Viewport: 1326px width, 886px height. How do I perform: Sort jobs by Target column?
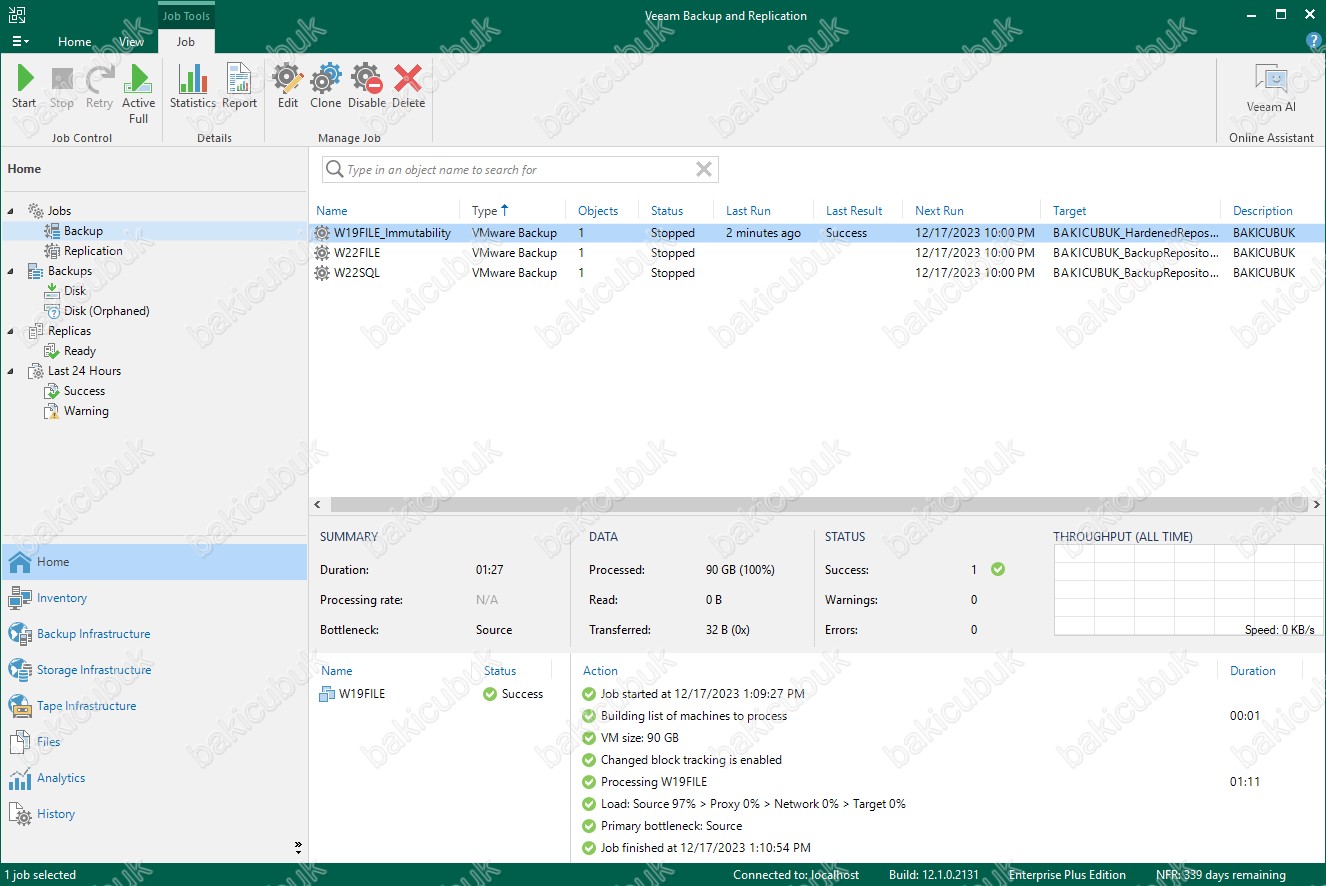click(1070, 211)
